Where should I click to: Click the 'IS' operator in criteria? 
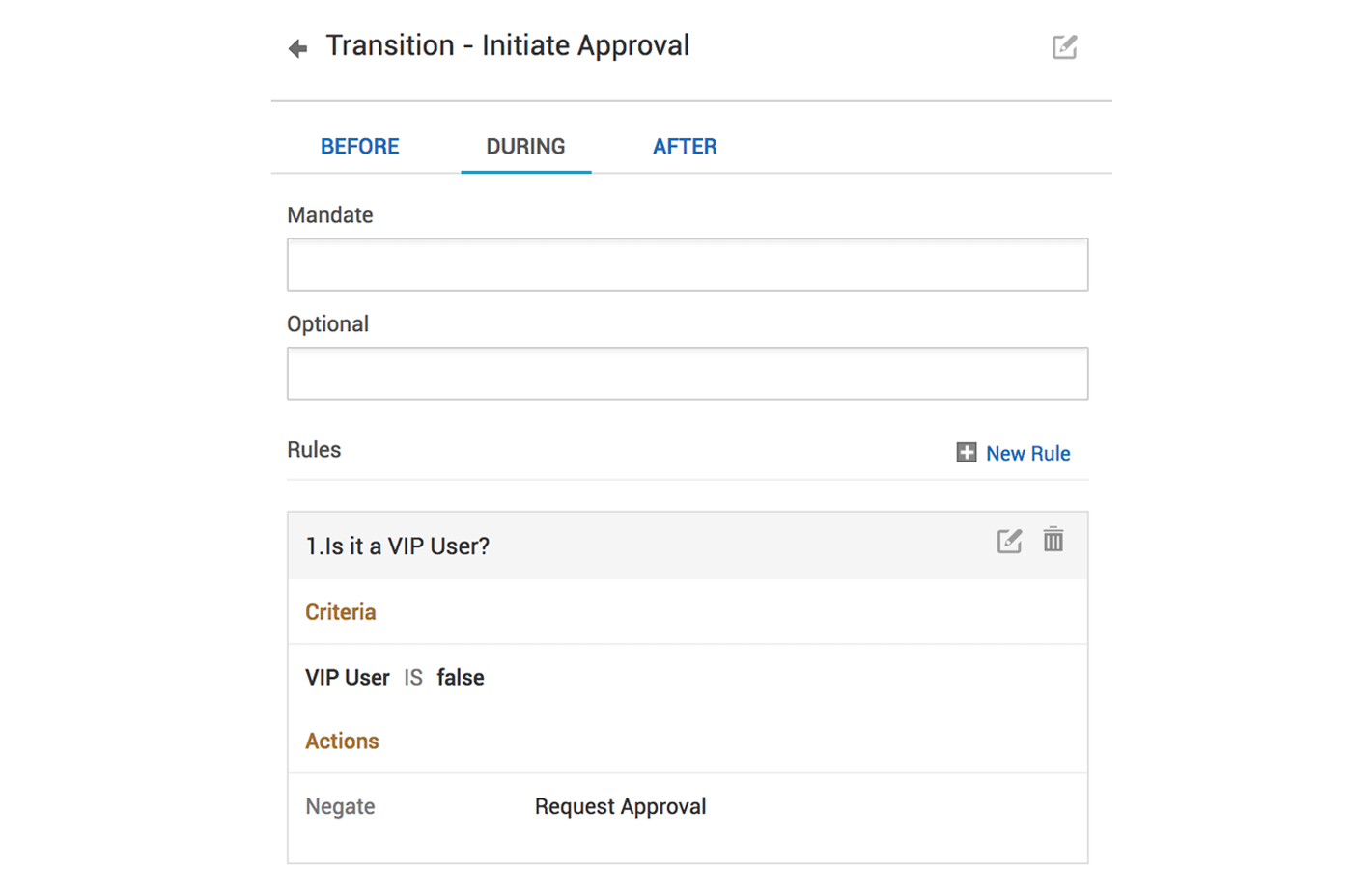pyautogui.click(x=413, y=678)
